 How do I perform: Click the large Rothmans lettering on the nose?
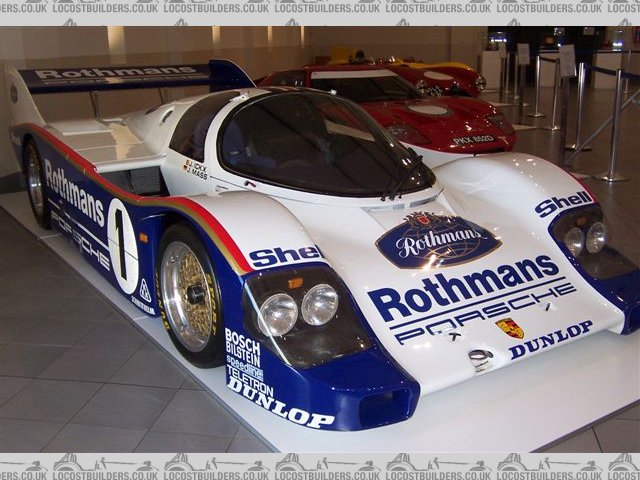464,287
